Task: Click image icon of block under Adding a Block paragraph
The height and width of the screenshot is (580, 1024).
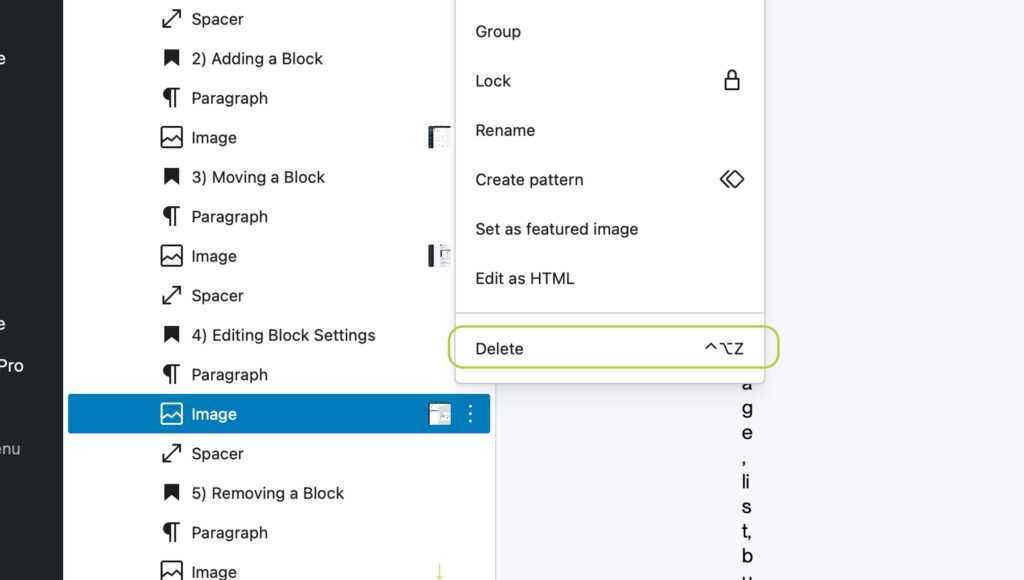Action: pos(171,137)
